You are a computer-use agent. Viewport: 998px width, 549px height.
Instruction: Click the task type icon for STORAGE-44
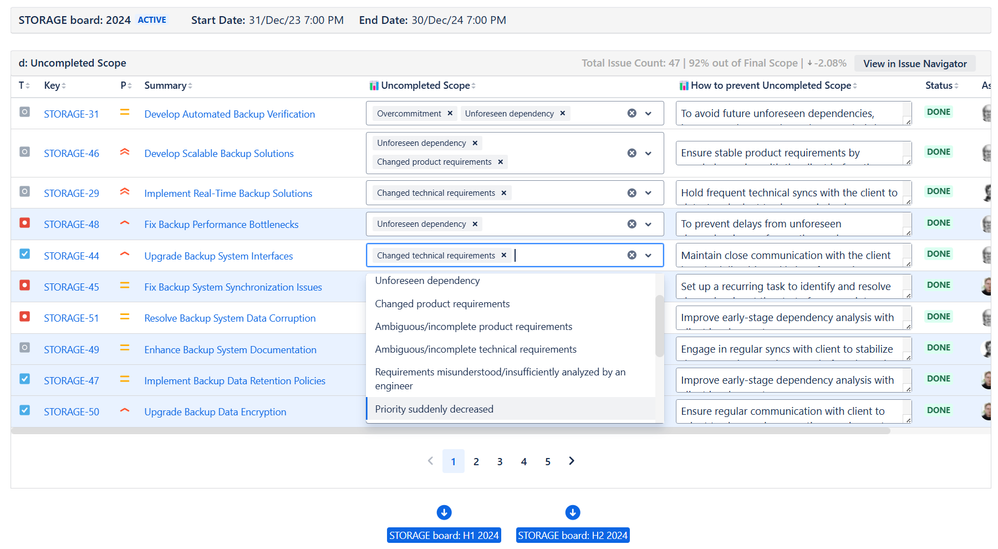(24, 254)
